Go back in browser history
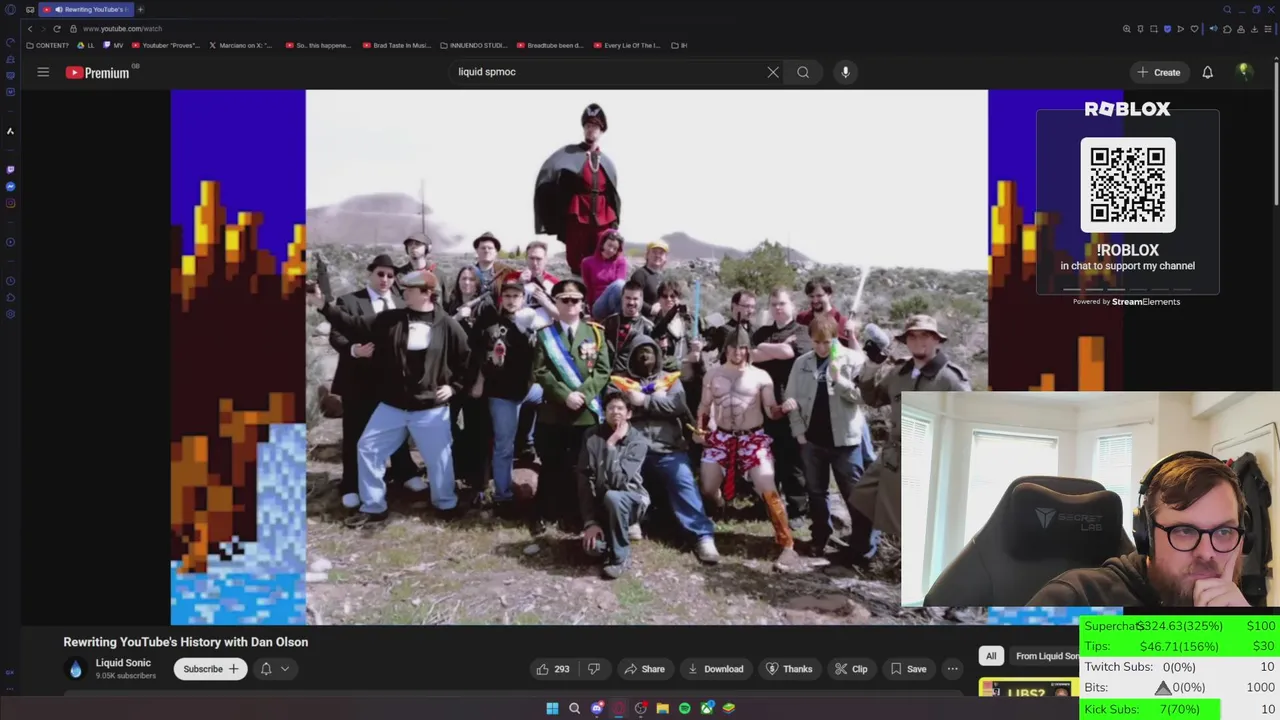Image resolution: width=1280 pixels, height=720 pixels. [x=29, y=29]
